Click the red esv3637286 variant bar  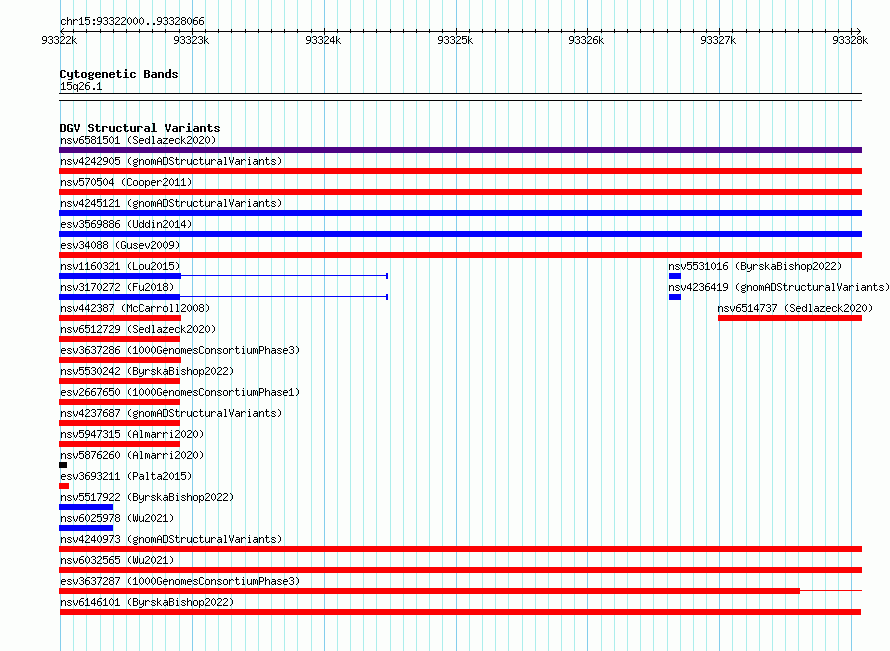(120, 360)
